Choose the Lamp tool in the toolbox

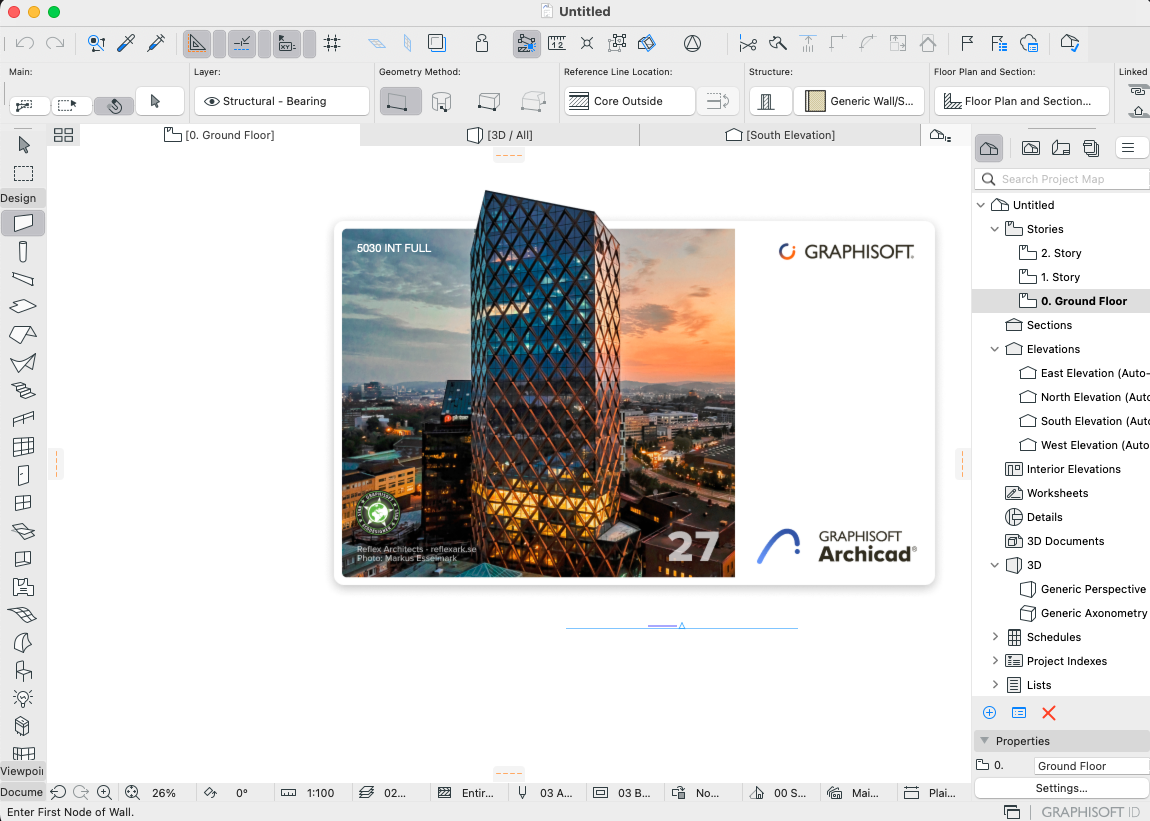point(23,698)
